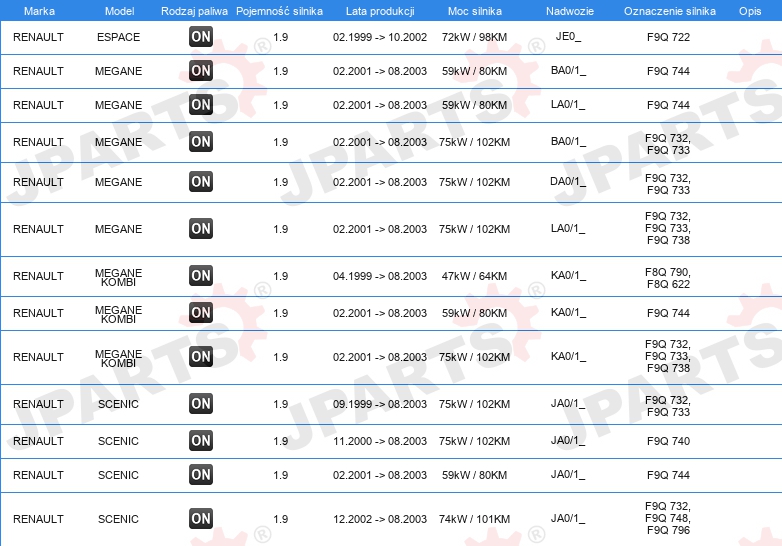Click the Moc silnika column header

point(475,11)
